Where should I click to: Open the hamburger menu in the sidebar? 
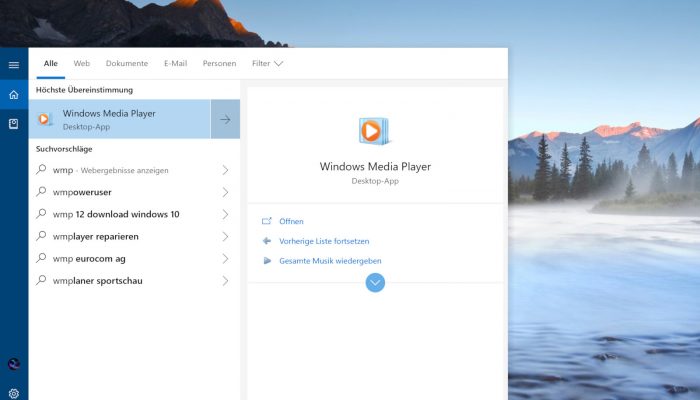pyautogui.click(x=14, y=65)
